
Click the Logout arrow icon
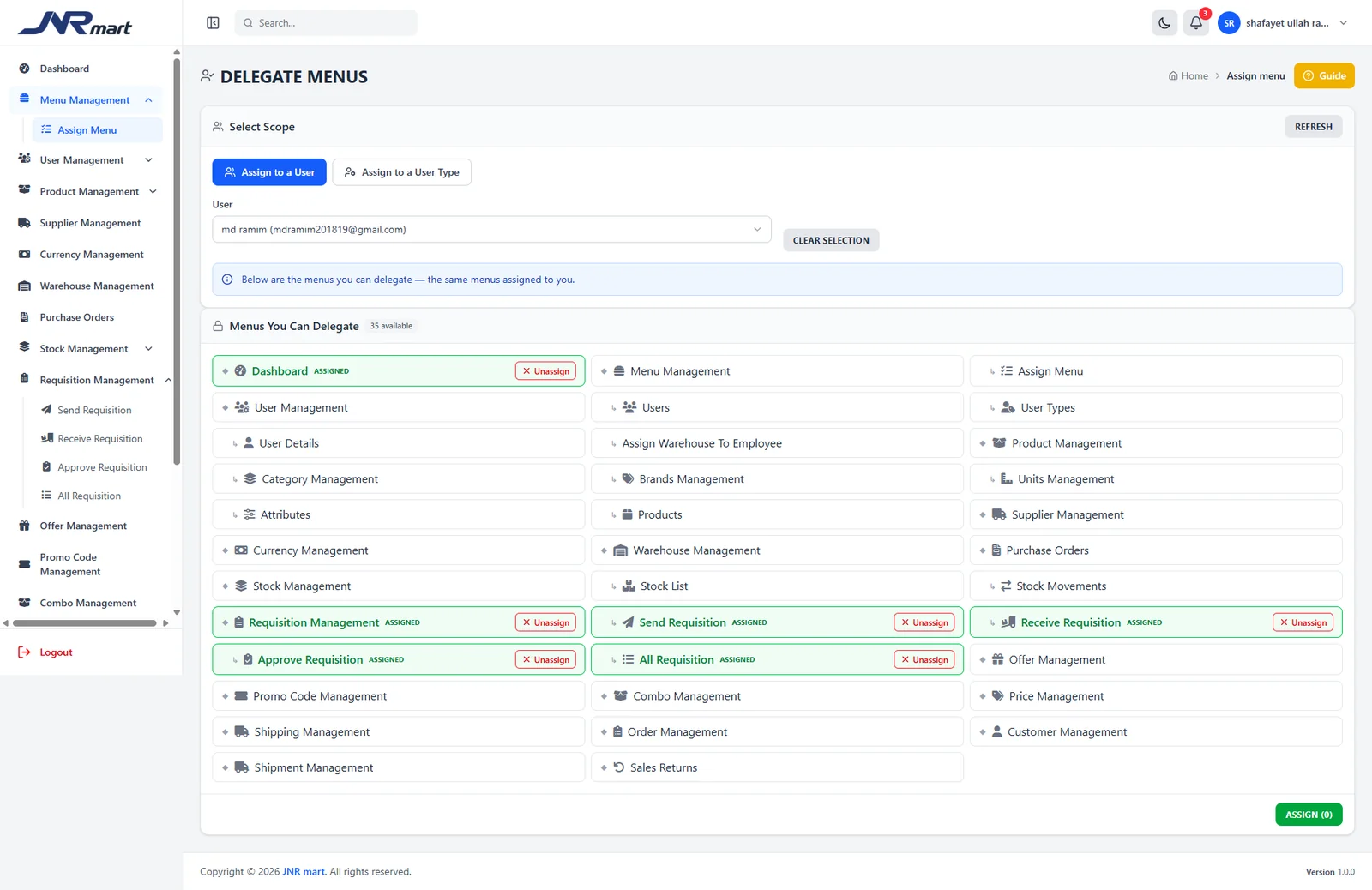[x=24, y=652]
